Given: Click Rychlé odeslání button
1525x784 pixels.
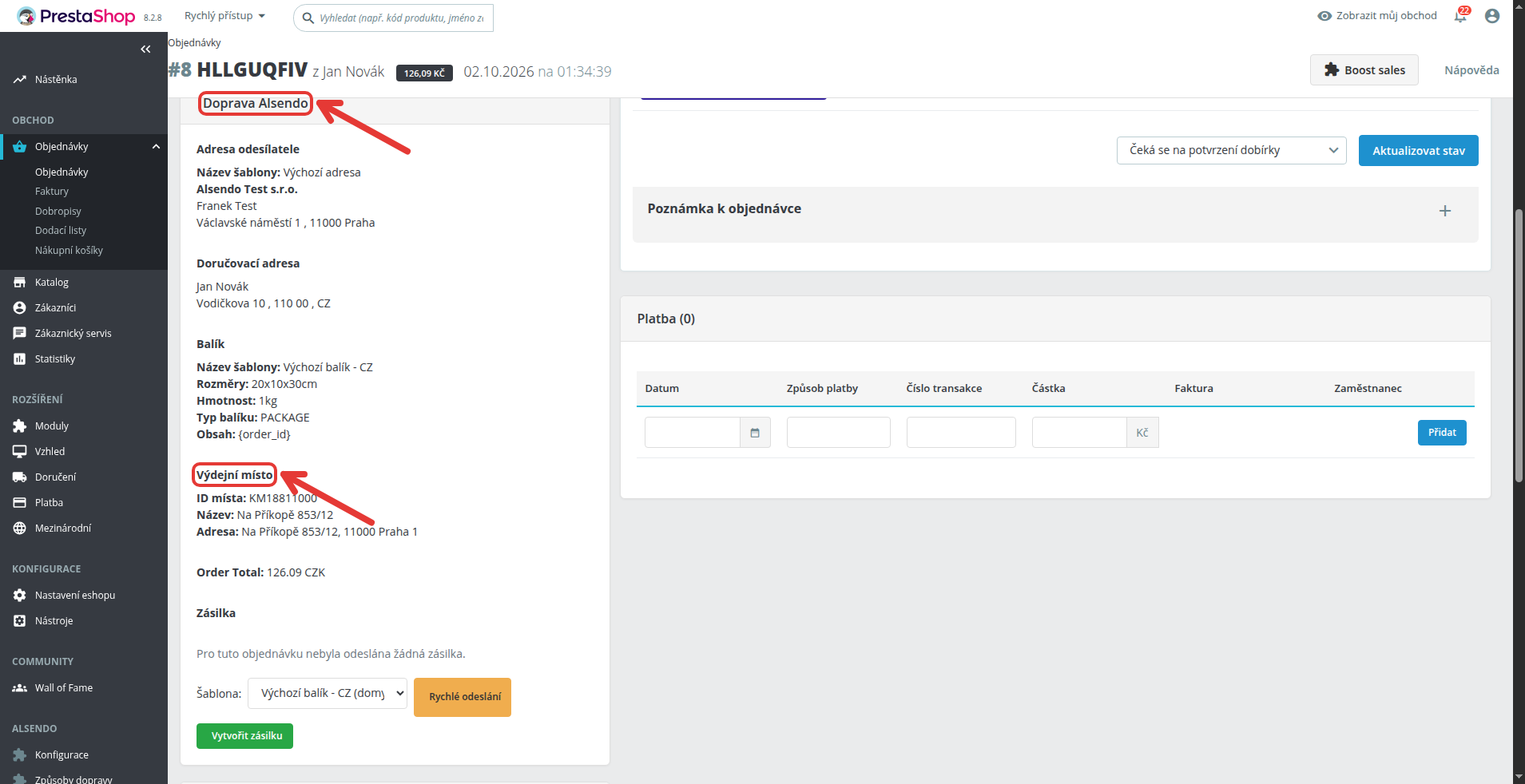Looking at the screenshot, I should 463,697.
